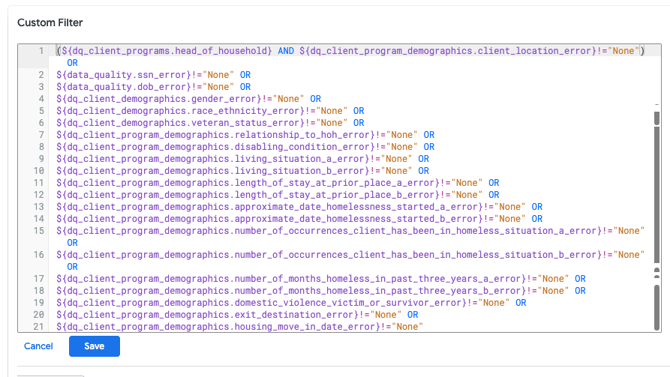This screenshot has height=377, width=670.
Task: Click relationship_to_hoh_error expression on line 7
Action: pyautogui.click(x=237, y=135)
